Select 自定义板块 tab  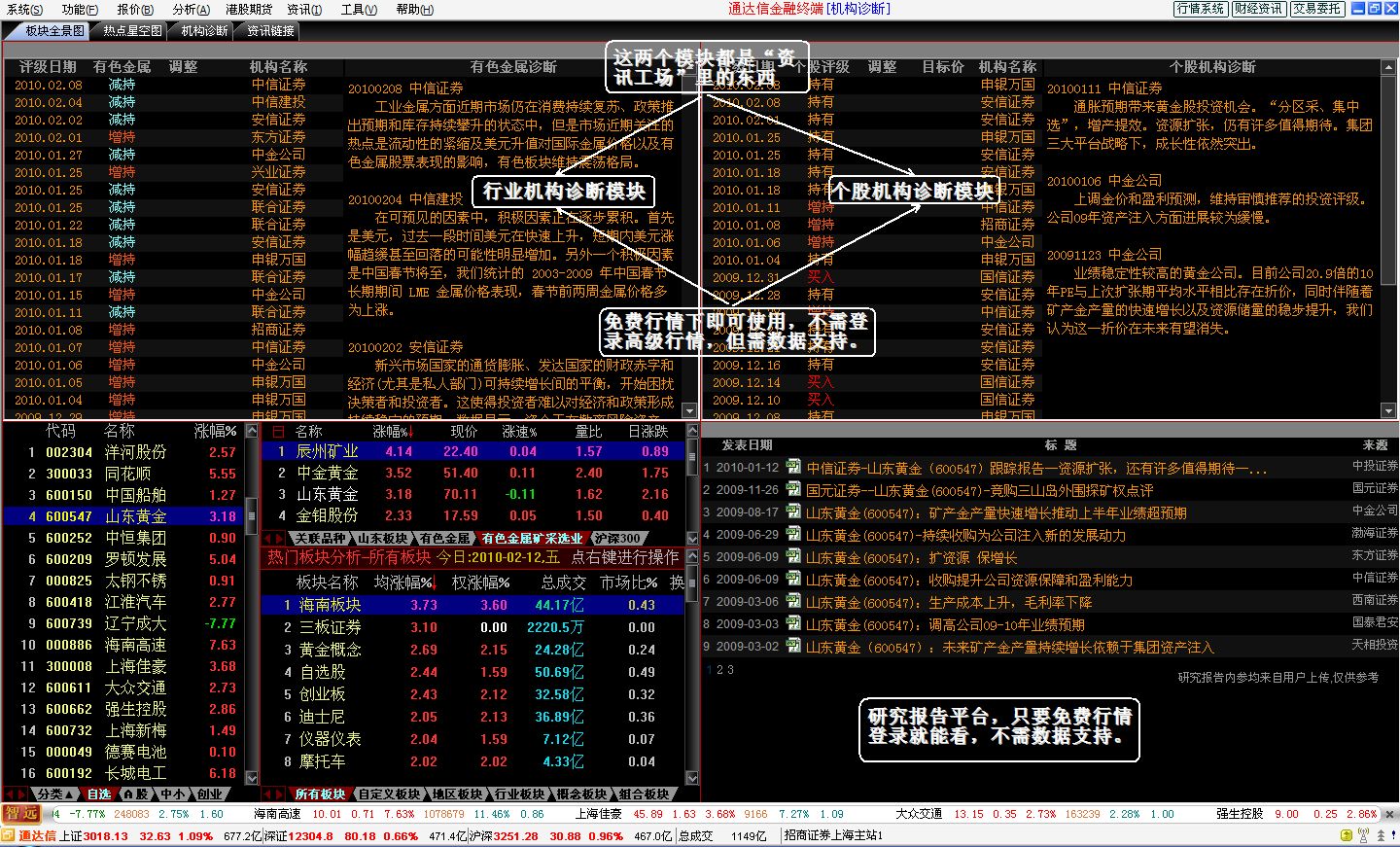pyautogui.click(x=389, y=794)
